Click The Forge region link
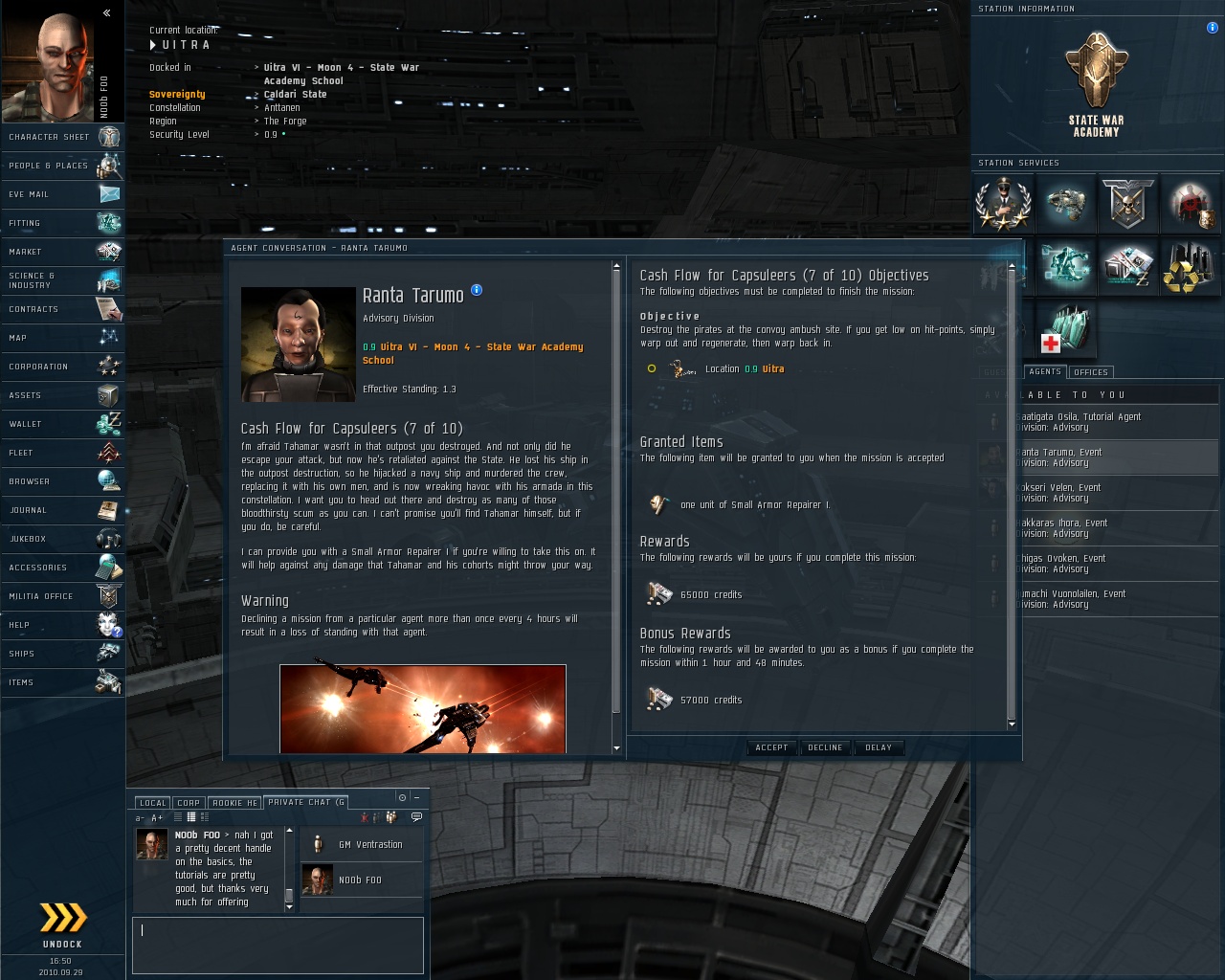Viewport: 1225px width, 980px height. point(285,122)
